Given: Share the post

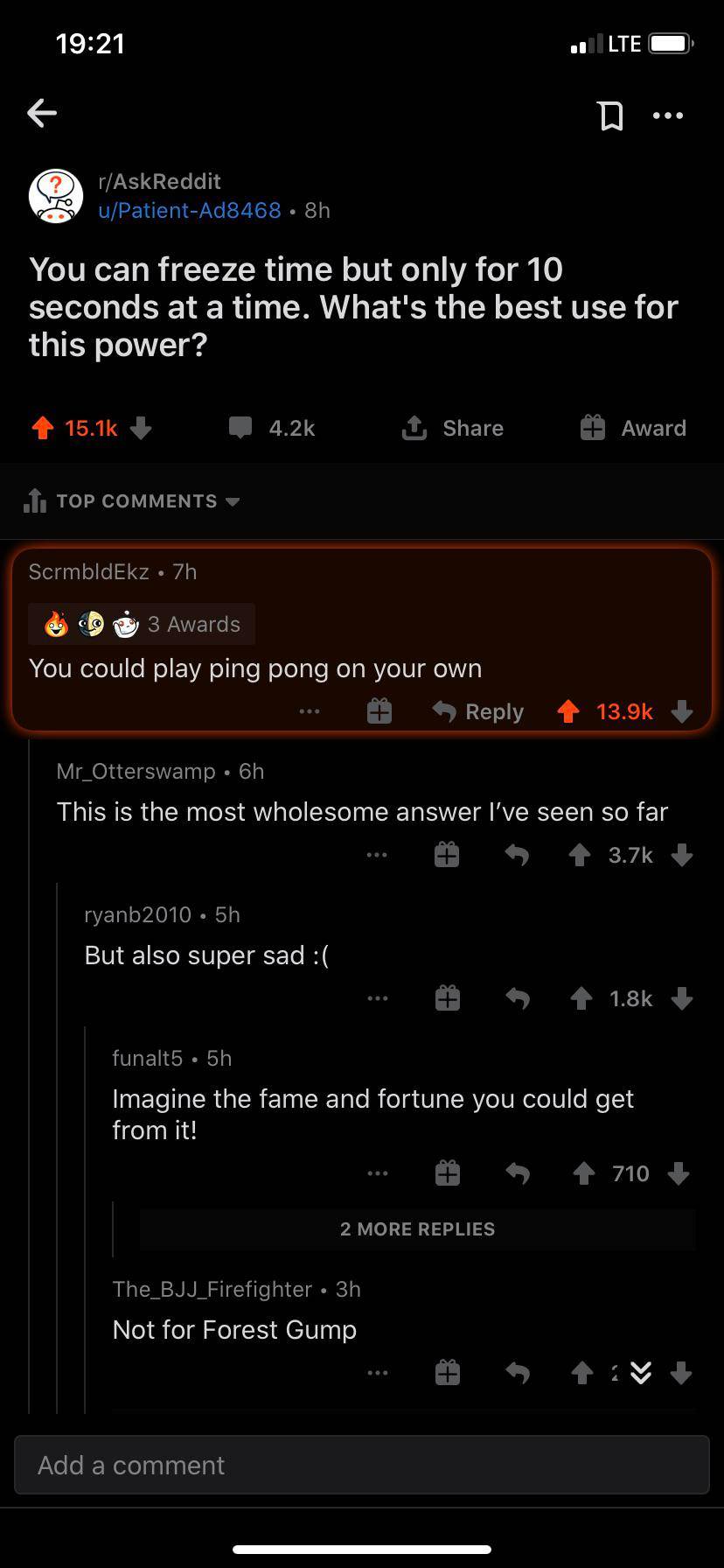Looking at the screenshot, I should pyautogui.click(x=453, y=428).
